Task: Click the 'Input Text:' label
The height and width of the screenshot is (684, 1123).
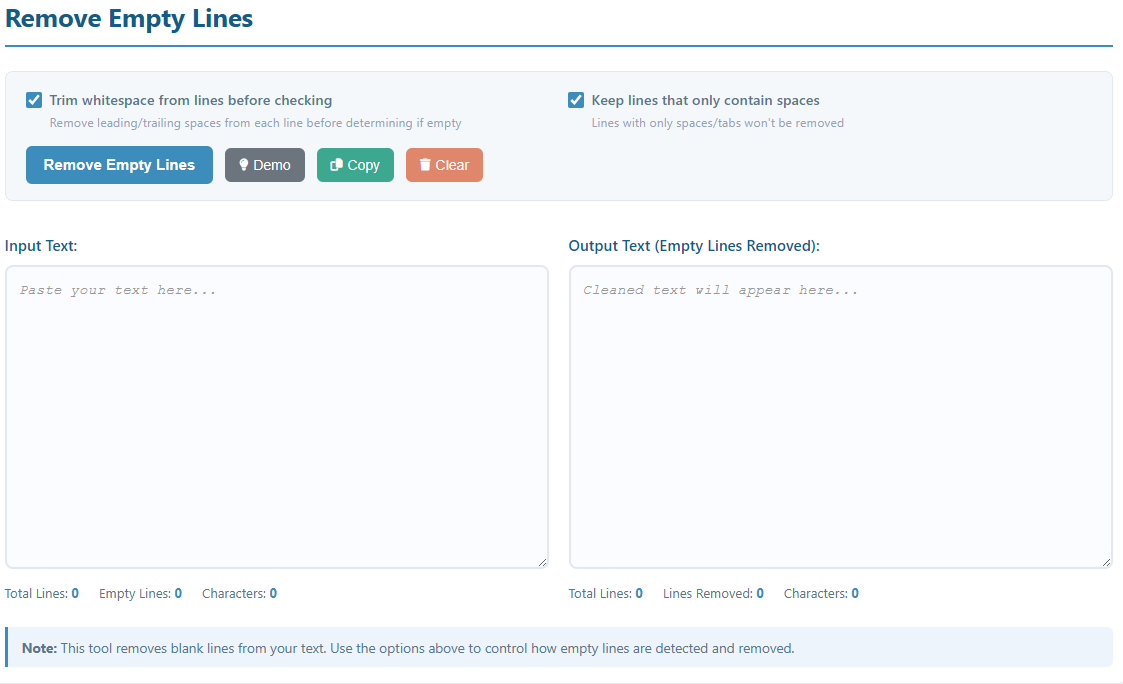Action: [x=41, y=245]
